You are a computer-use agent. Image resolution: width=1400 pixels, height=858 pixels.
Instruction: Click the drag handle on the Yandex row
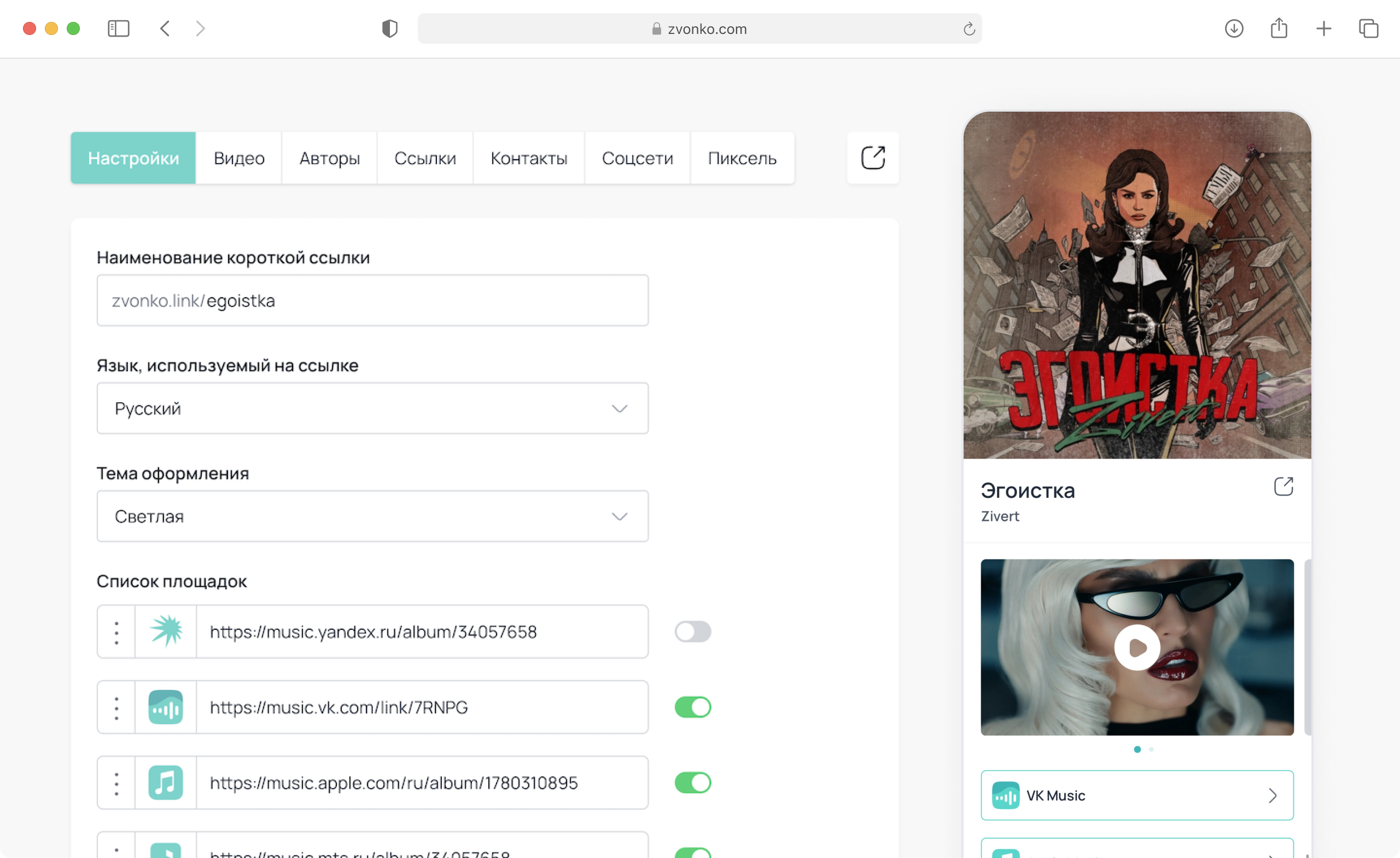116,631
